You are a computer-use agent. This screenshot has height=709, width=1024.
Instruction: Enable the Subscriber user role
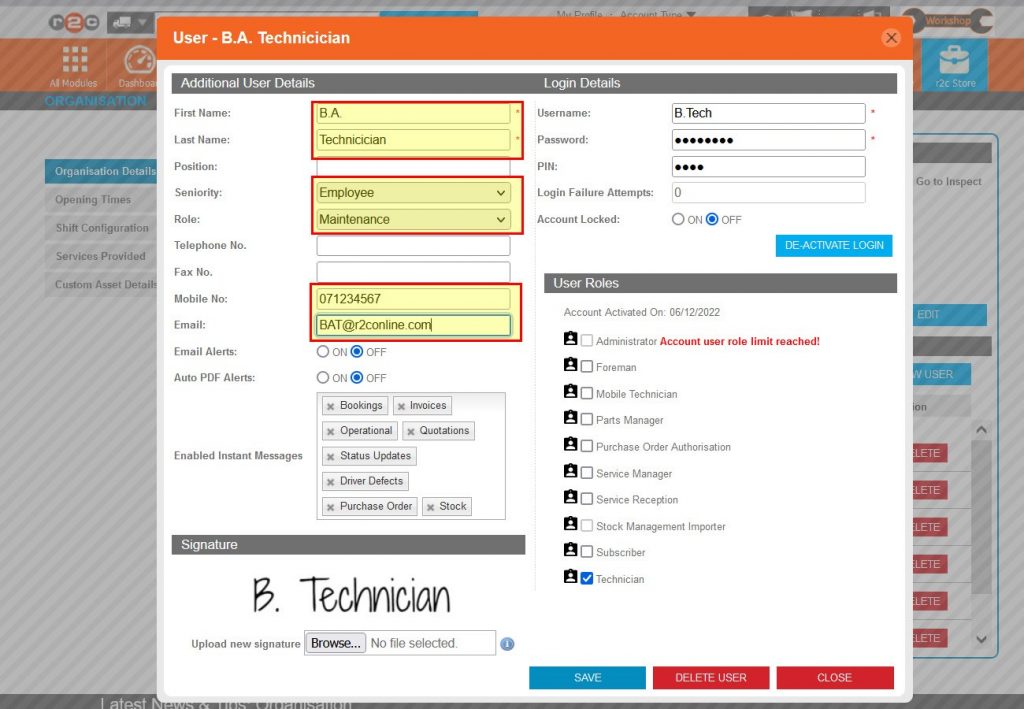pyautogui.click(x=586, y=552)
